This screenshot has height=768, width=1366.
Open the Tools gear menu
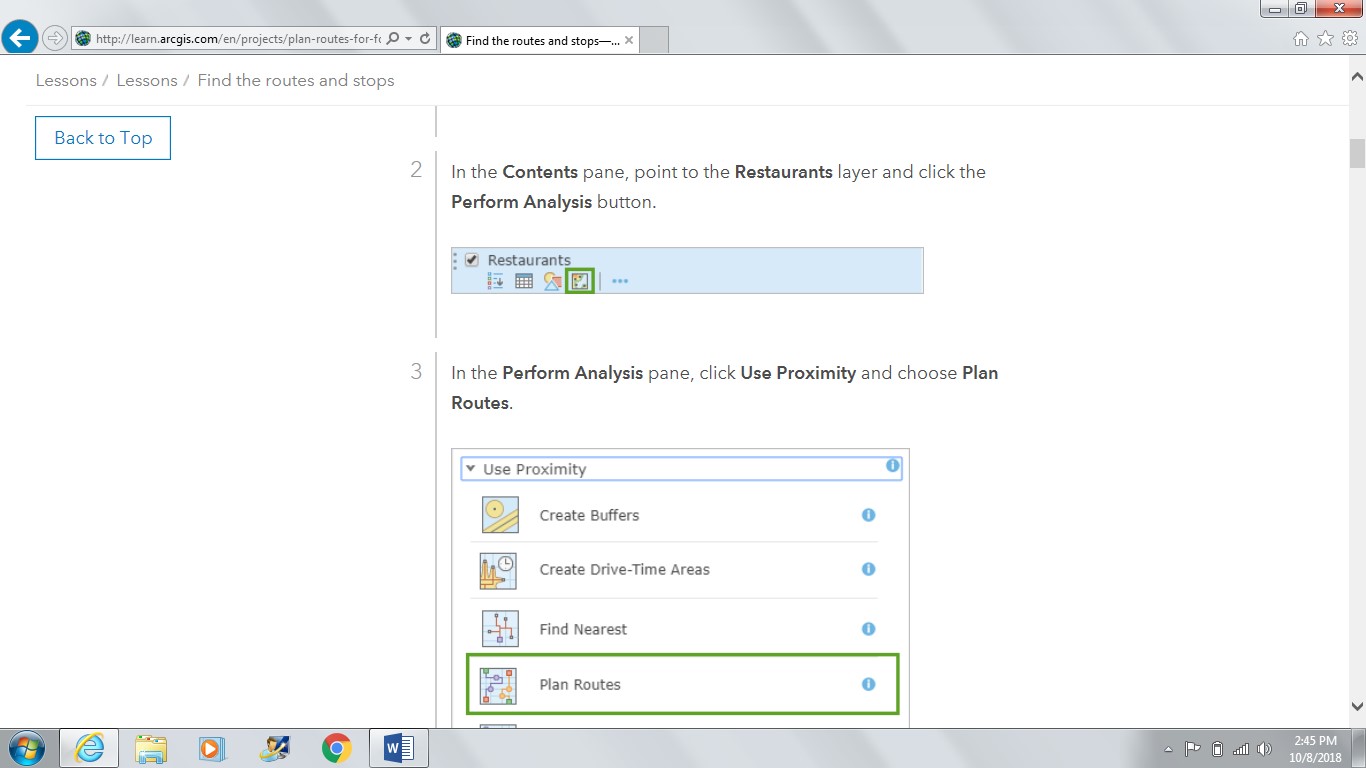1349,39
